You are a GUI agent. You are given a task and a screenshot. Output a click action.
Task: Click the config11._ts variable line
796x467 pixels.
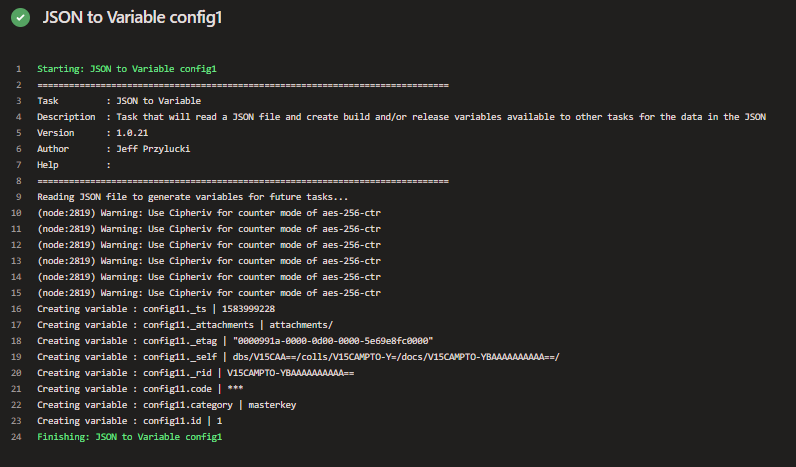[156, 309]
